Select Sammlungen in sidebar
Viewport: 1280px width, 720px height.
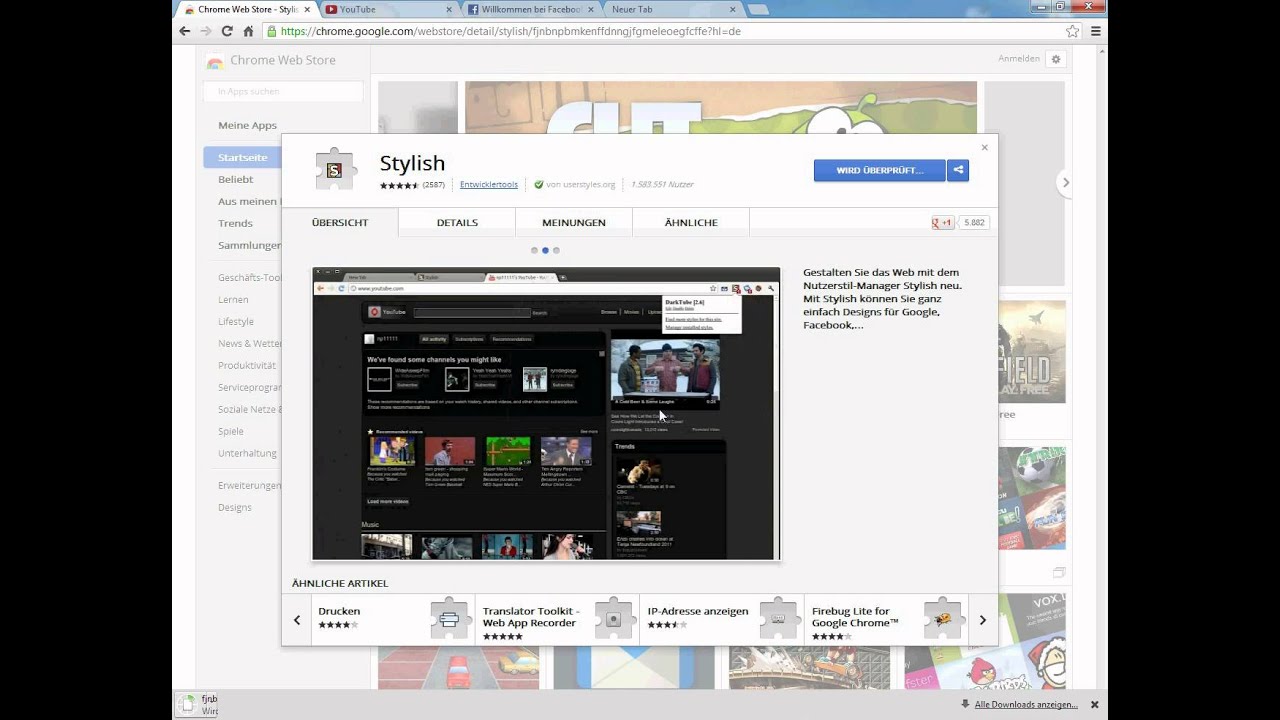(249, 245)
